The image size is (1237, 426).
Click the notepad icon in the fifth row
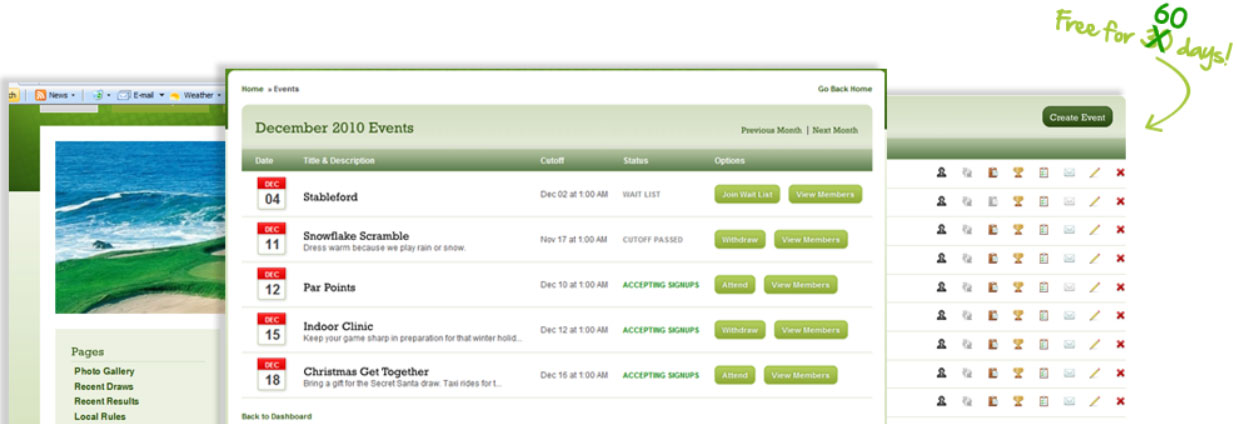tap(1044, 287)
